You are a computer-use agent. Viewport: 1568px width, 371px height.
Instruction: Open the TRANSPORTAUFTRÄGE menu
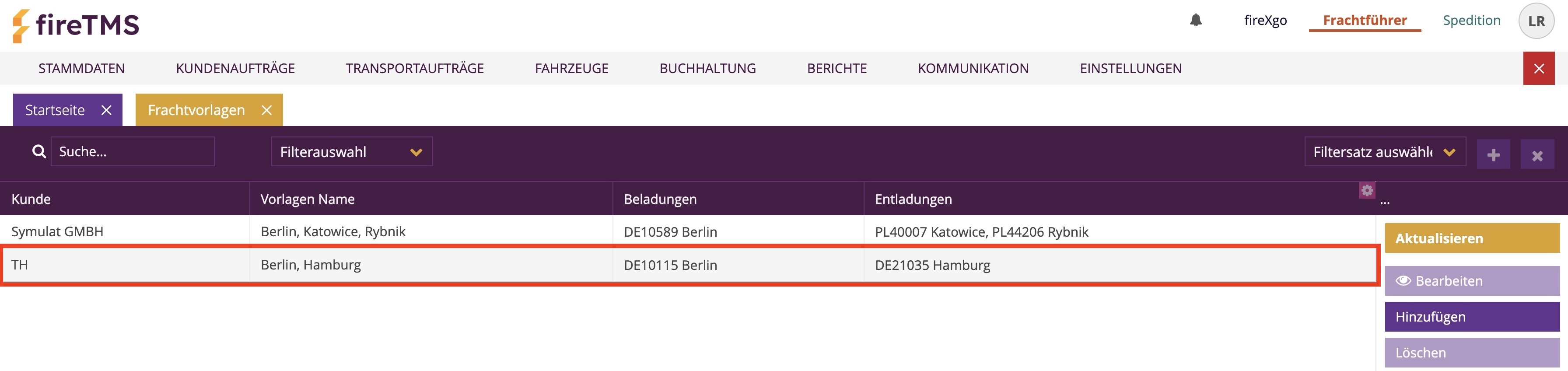(414, 68)
